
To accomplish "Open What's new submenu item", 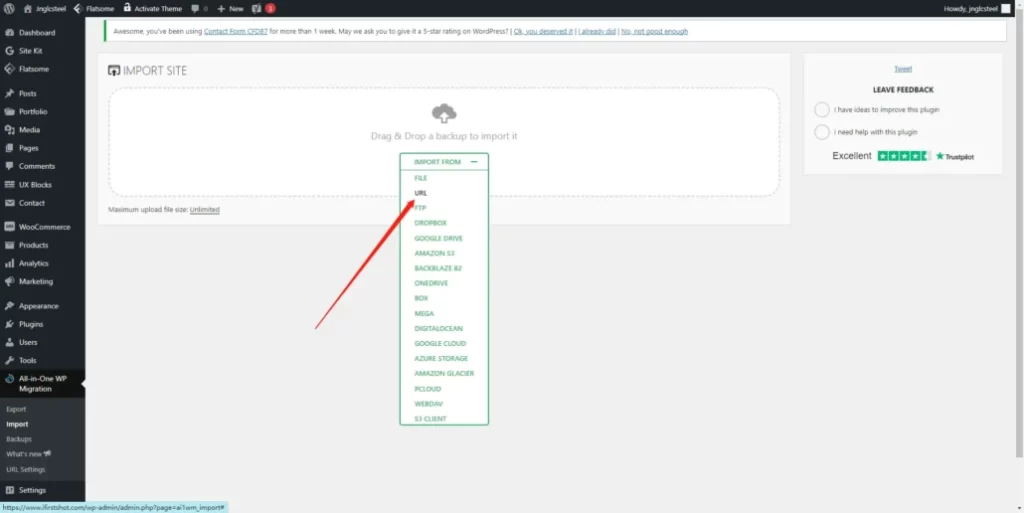I will [x=28, y=454].
